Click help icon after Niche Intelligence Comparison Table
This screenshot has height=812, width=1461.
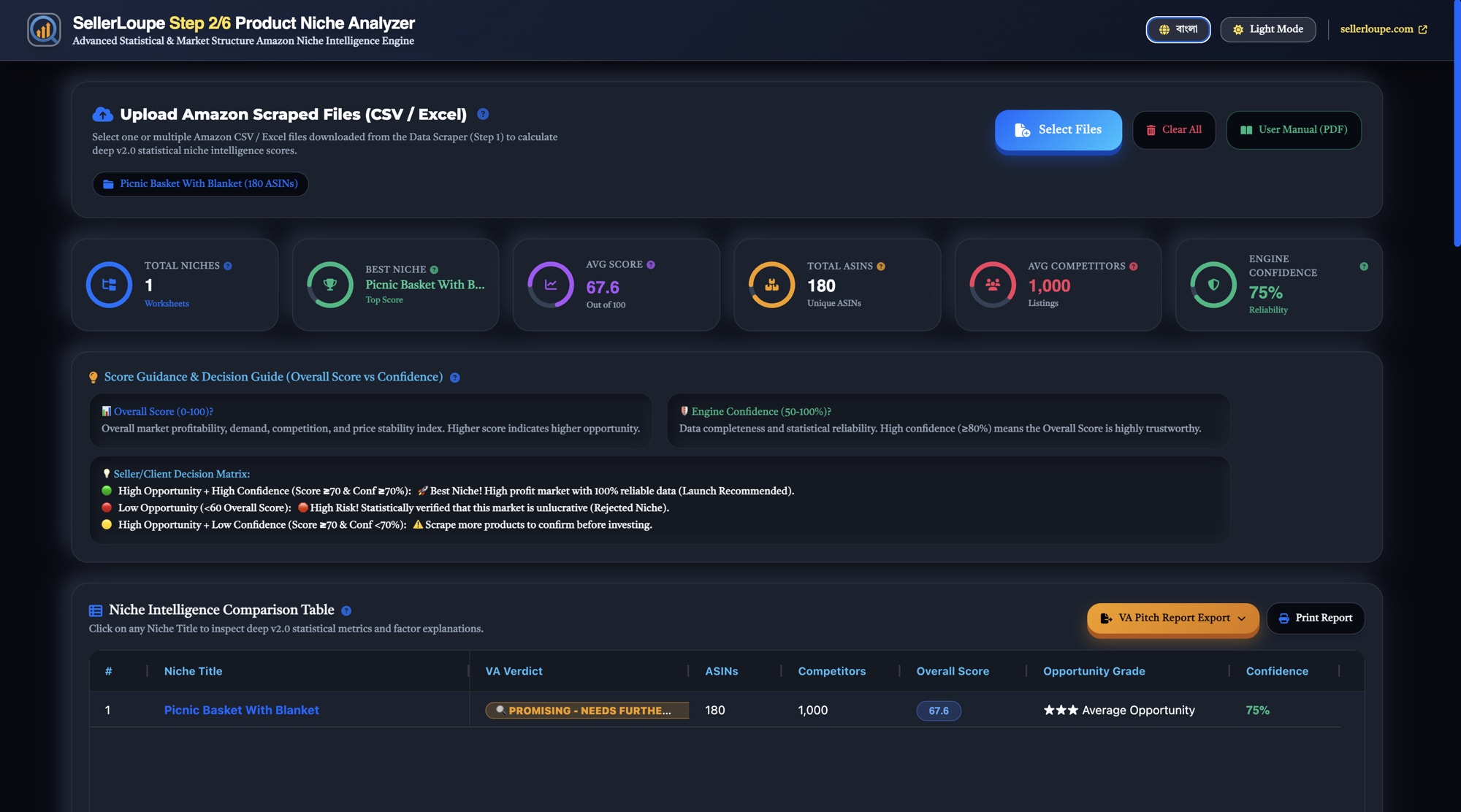(x=346, y=610)
